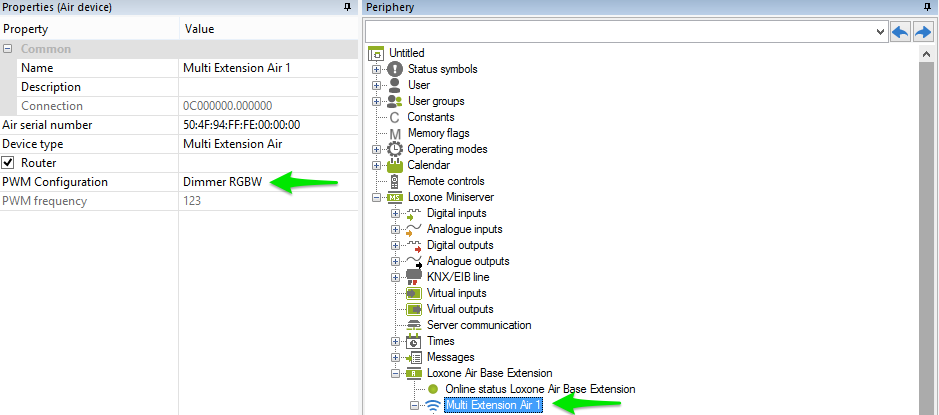
Task: Click the Digital outputs icon
Action: click(x=414, y=246)
